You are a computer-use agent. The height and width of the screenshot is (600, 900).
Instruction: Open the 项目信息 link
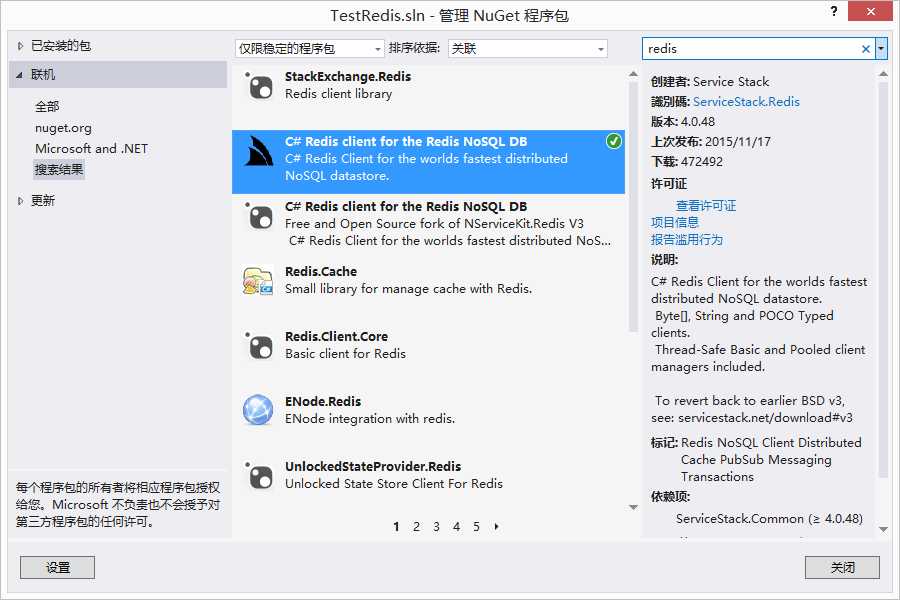pyautogui.click(x=674, y=222)
